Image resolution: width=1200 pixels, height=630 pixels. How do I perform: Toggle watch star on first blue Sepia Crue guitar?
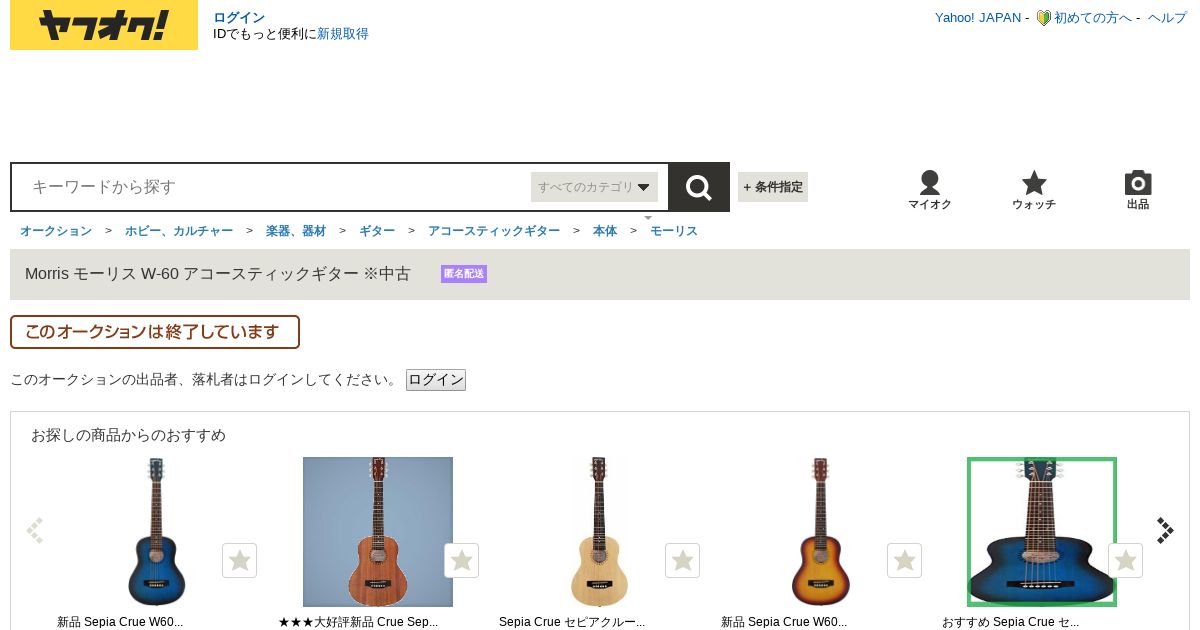coord(239,560)
